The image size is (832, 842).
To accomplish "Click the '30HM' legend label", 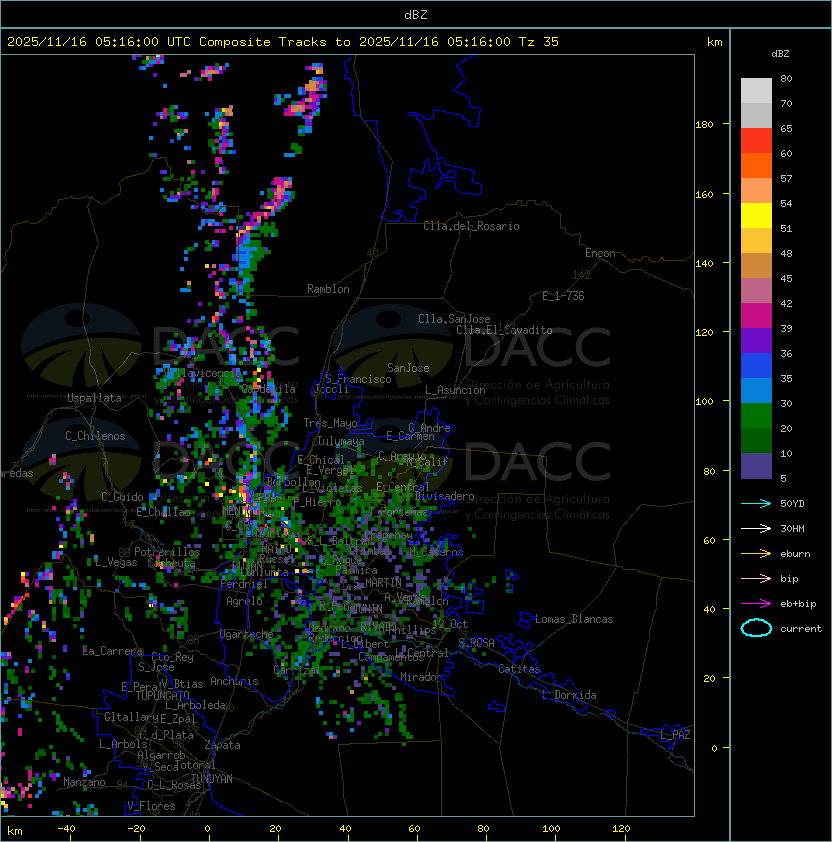I will (792, 528).
